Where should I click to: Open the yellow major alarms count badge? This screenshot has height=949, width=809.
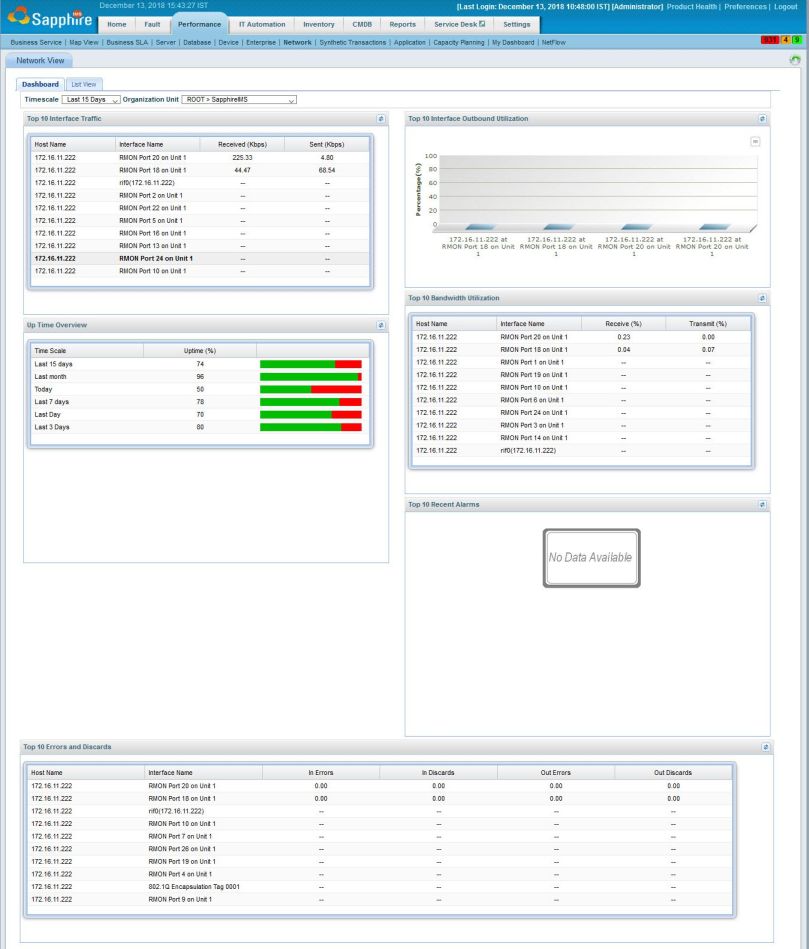pos(787,40)
